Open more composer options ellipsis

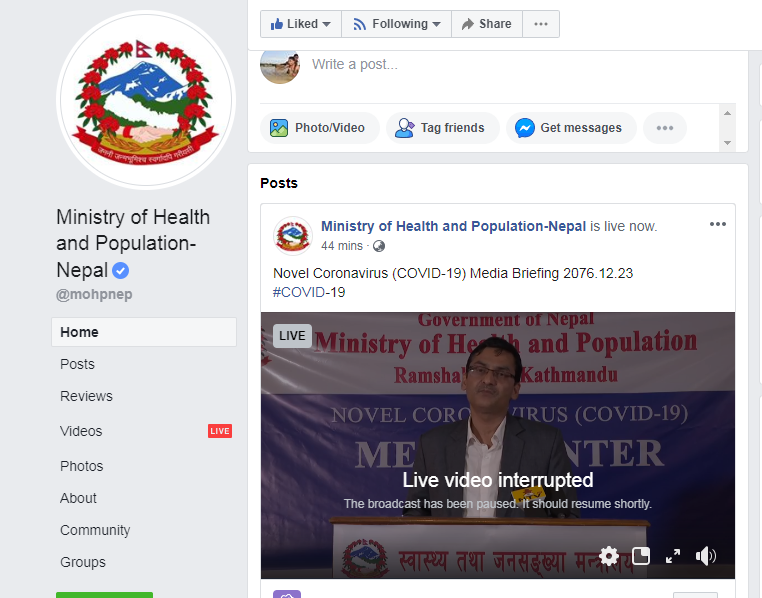click(x=665, y=128)
